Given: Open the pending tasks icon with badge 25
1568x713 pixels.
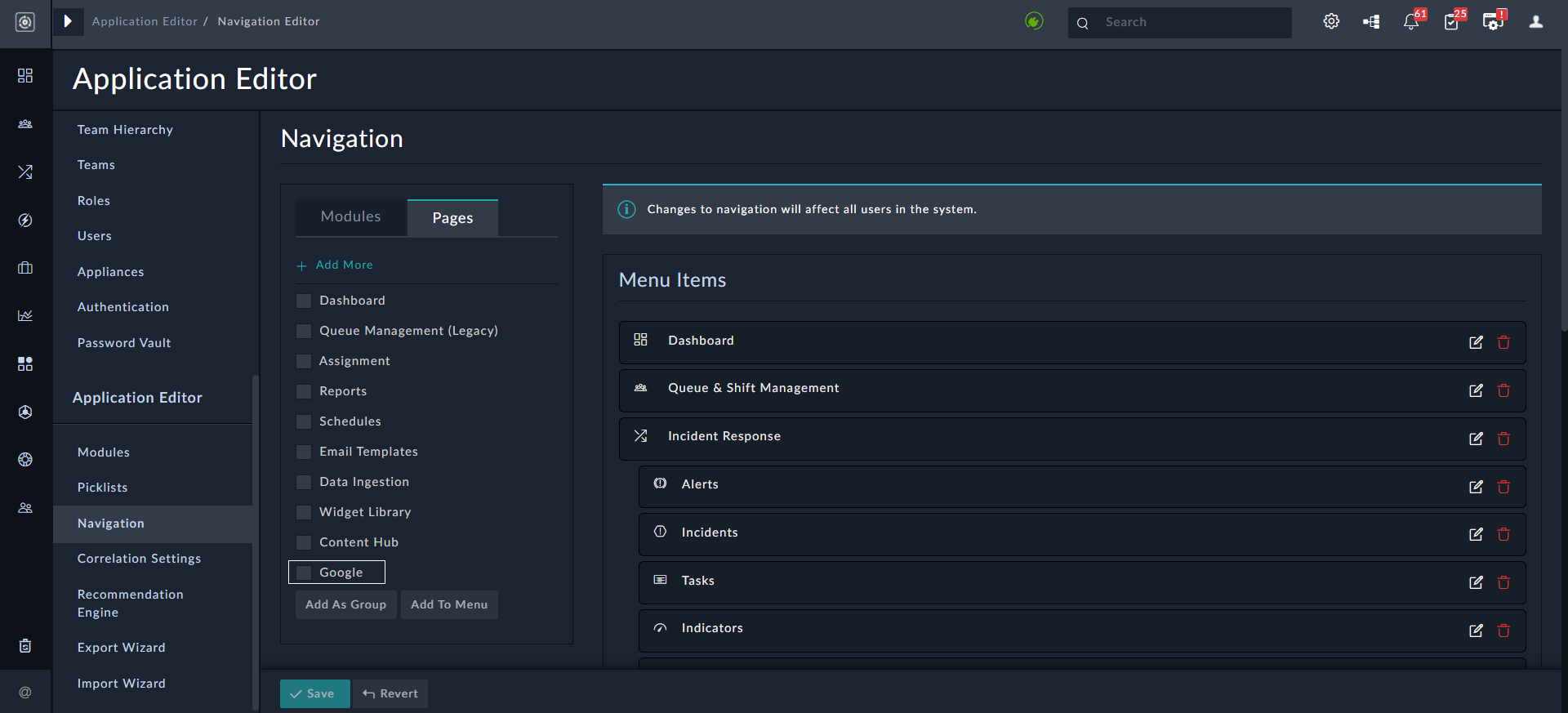Looking at the screenshot, I should [1452, 22].
